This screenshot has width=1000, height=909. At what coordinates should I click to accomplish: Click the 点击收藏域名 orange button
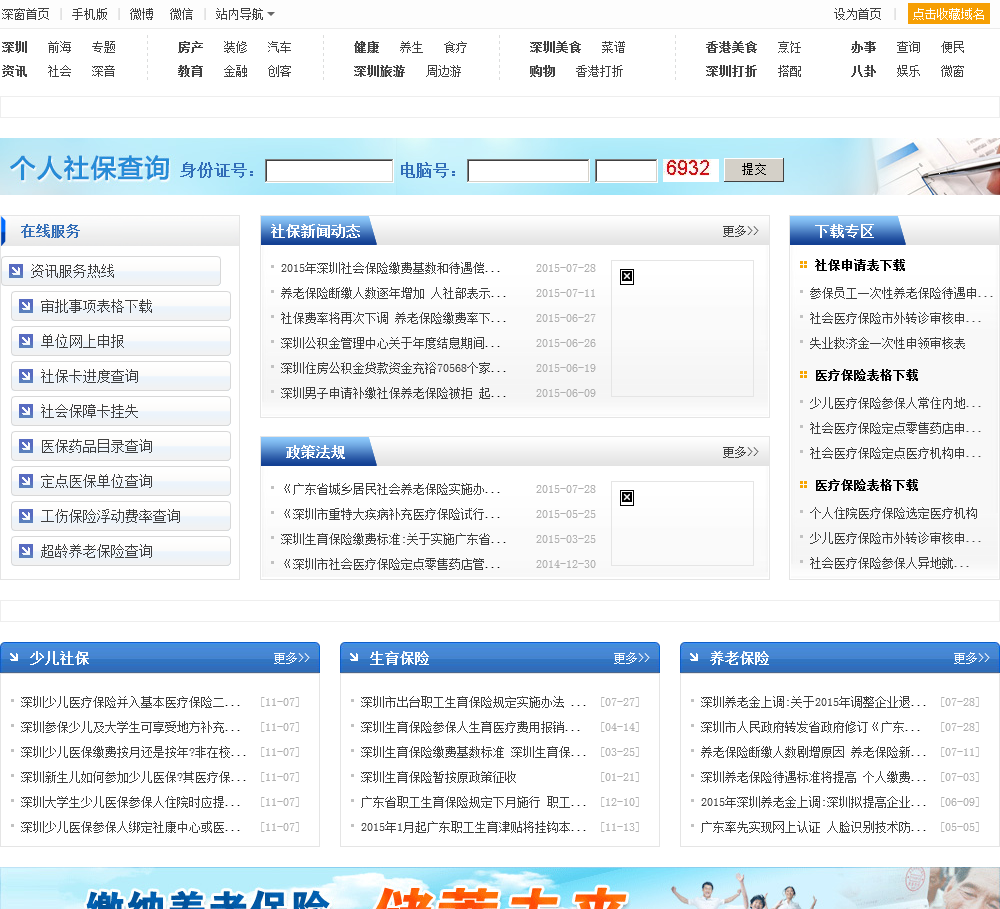(x=948, y=14)
